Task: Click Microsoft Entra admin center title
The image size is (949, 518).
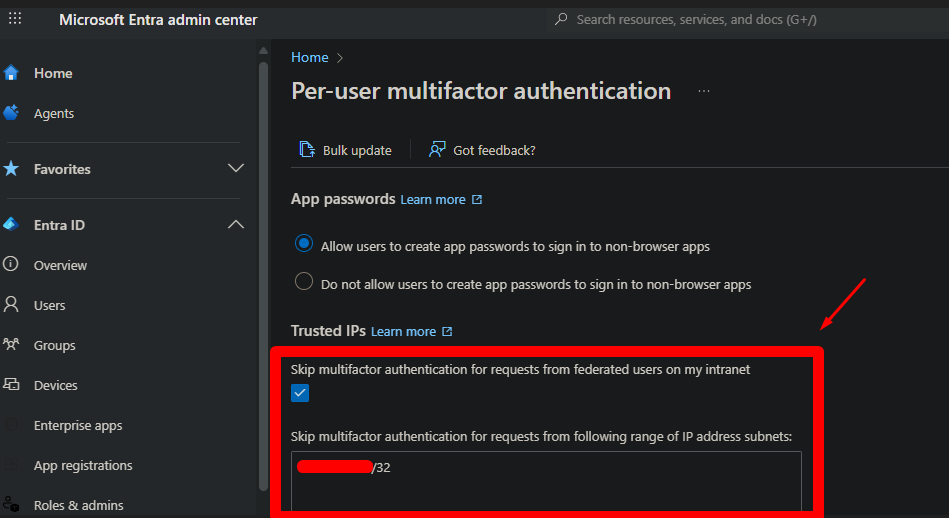Action: (x=158, y=20)
